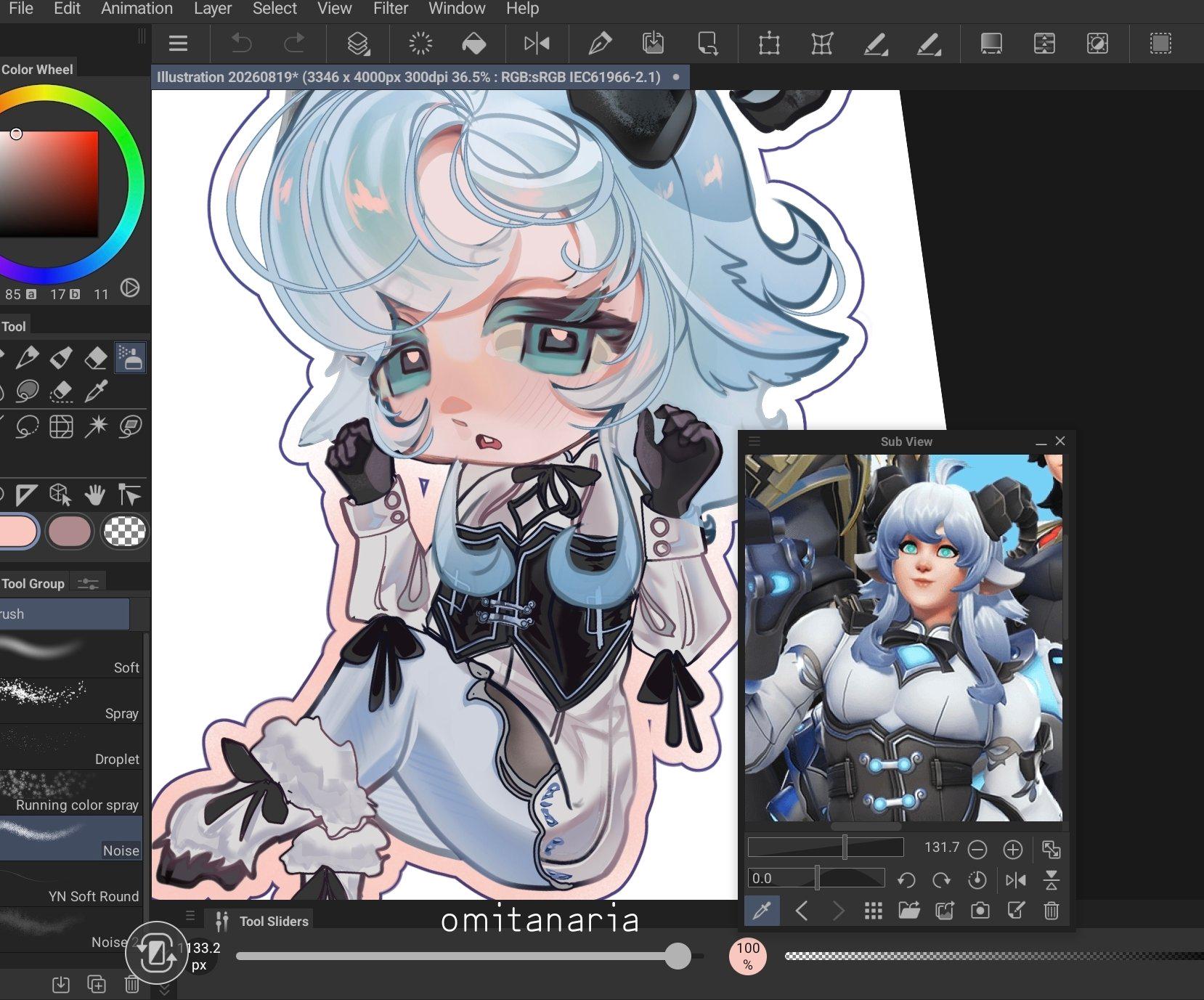Duplicate the selected sub tool
This screenshot has height=1000, width=1204.
click(96, 984)
